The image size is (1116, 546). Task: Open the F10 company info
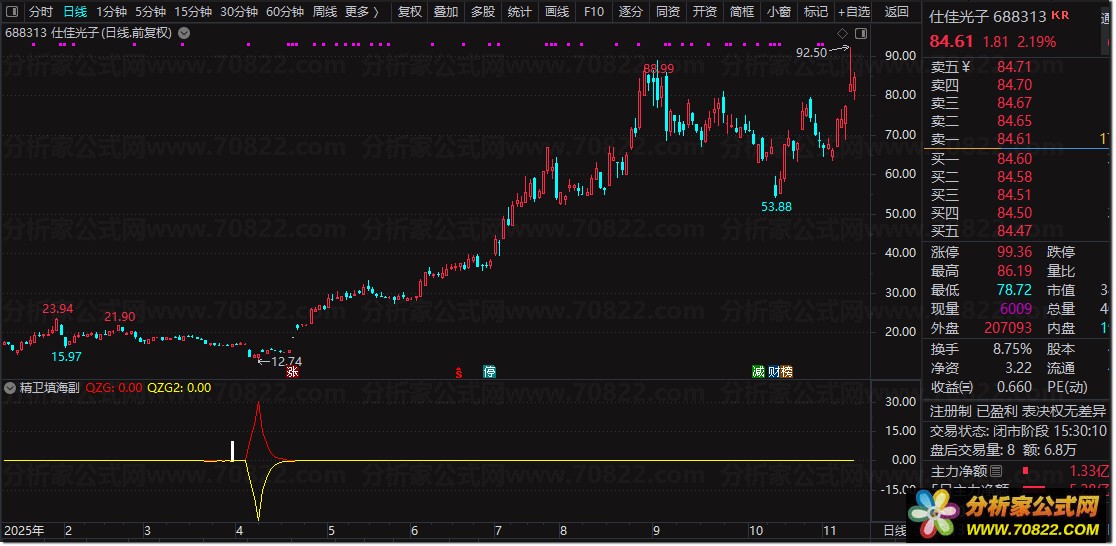tap(594, 11)
